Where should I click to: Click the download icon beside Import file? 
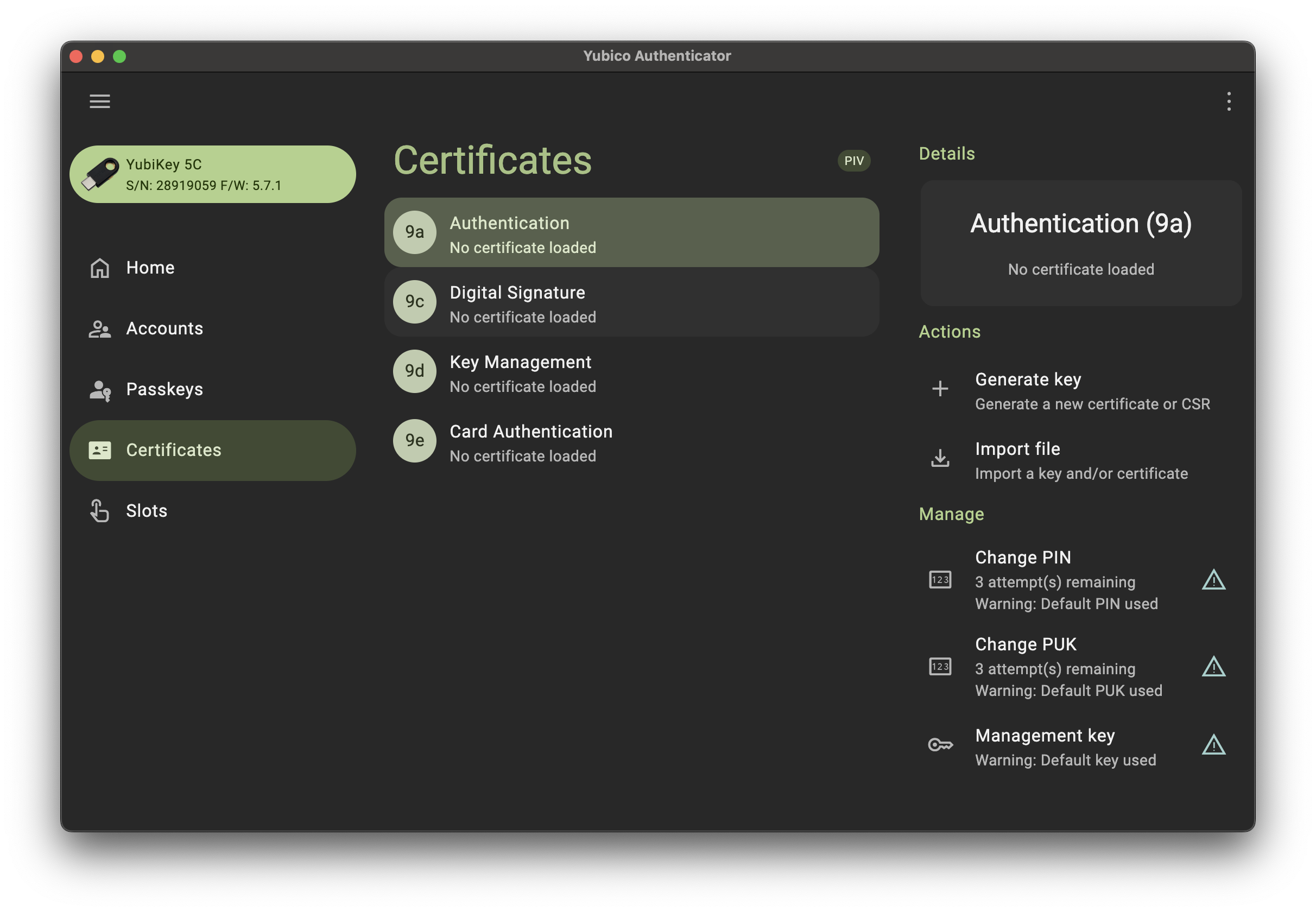tap(939, 458)
